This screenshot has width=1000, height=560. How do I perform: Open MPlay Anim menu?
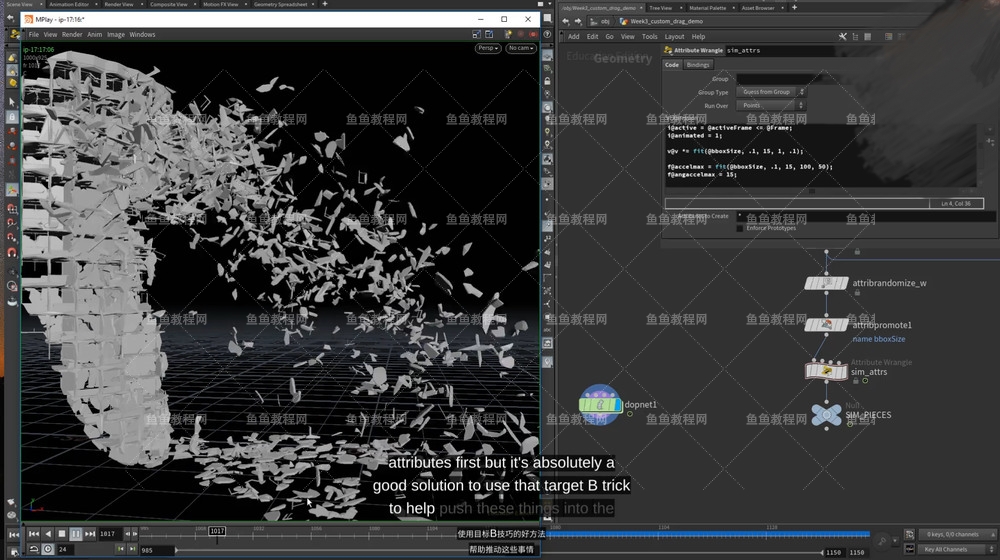point(94,34)
